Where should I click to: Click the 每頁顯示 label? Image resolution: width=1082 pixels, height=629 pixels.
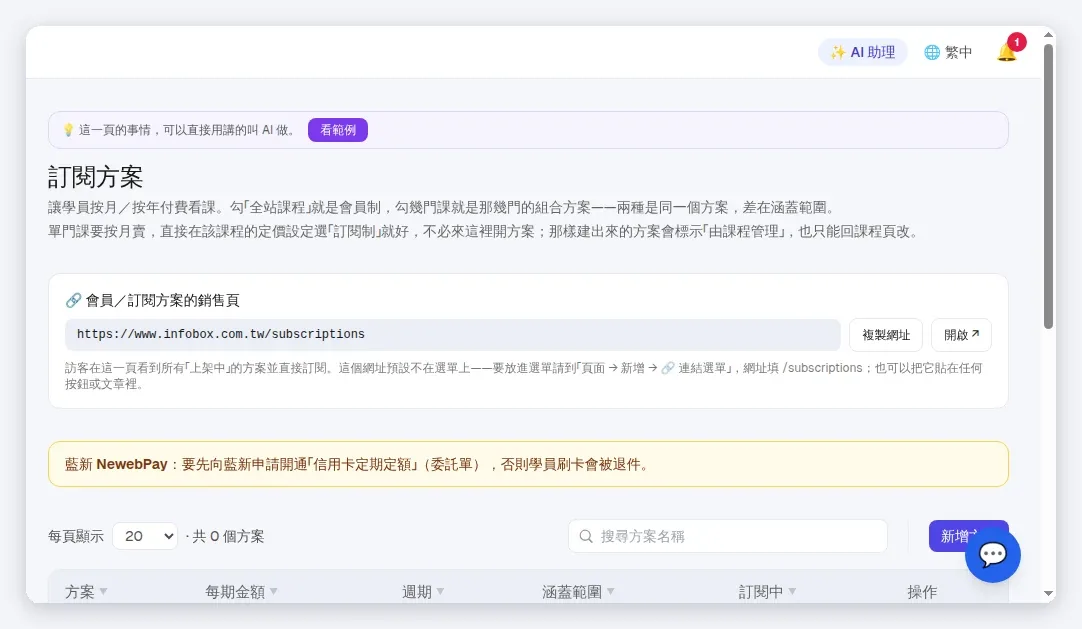coord(76,536)
